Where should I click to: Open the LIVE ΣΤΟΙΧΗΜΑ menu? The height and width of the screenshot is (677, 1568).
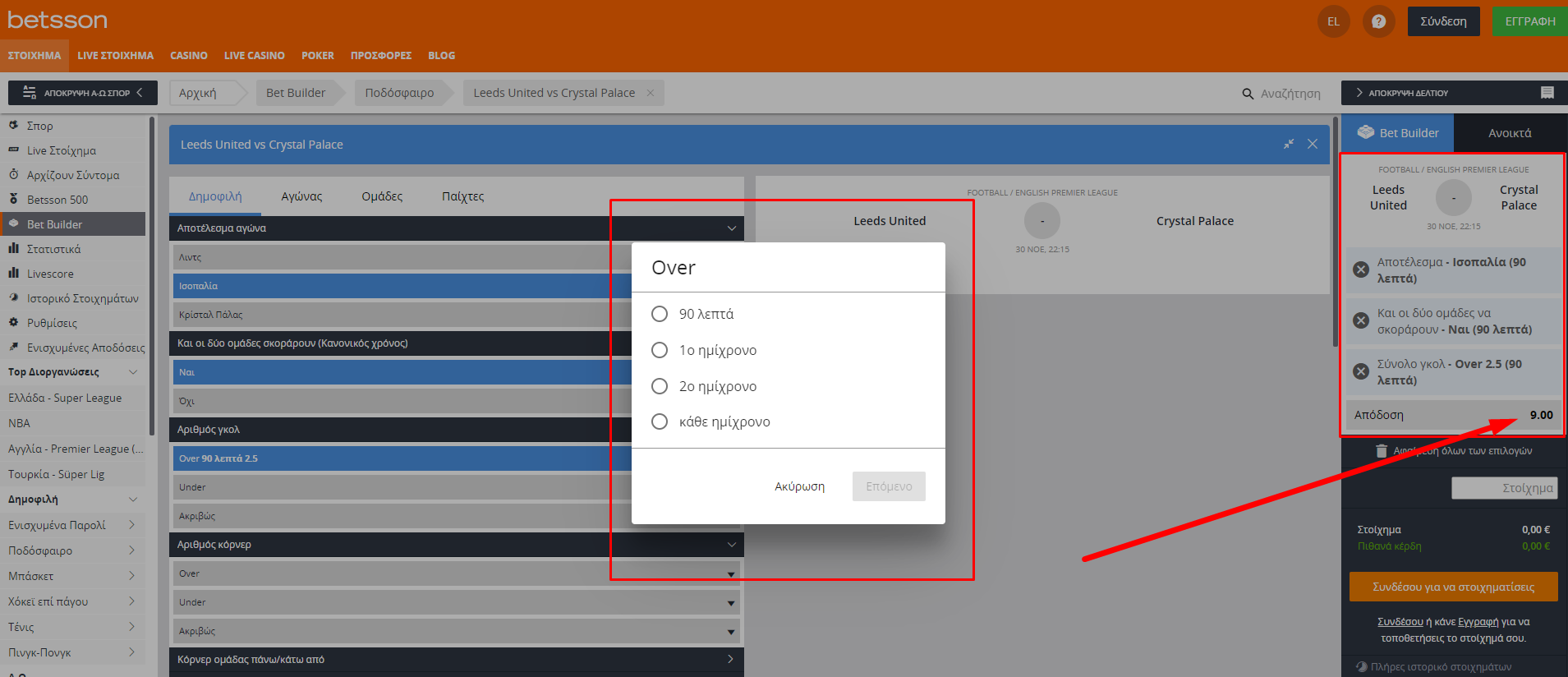116,56
